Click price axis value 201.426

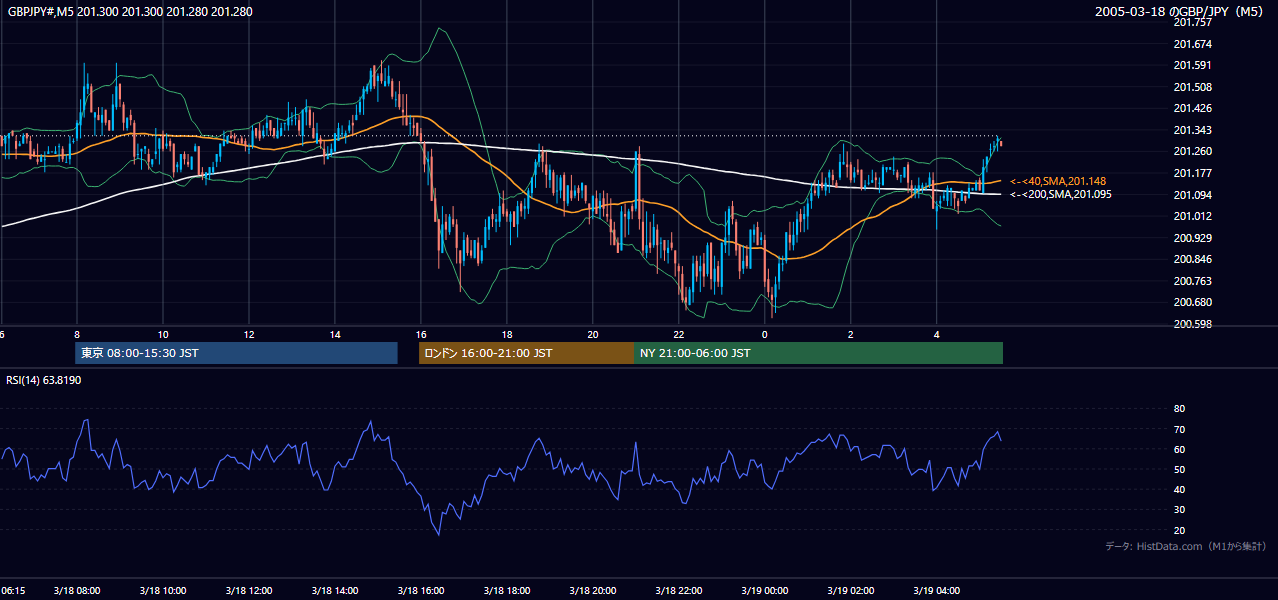tap(1193, 108)
